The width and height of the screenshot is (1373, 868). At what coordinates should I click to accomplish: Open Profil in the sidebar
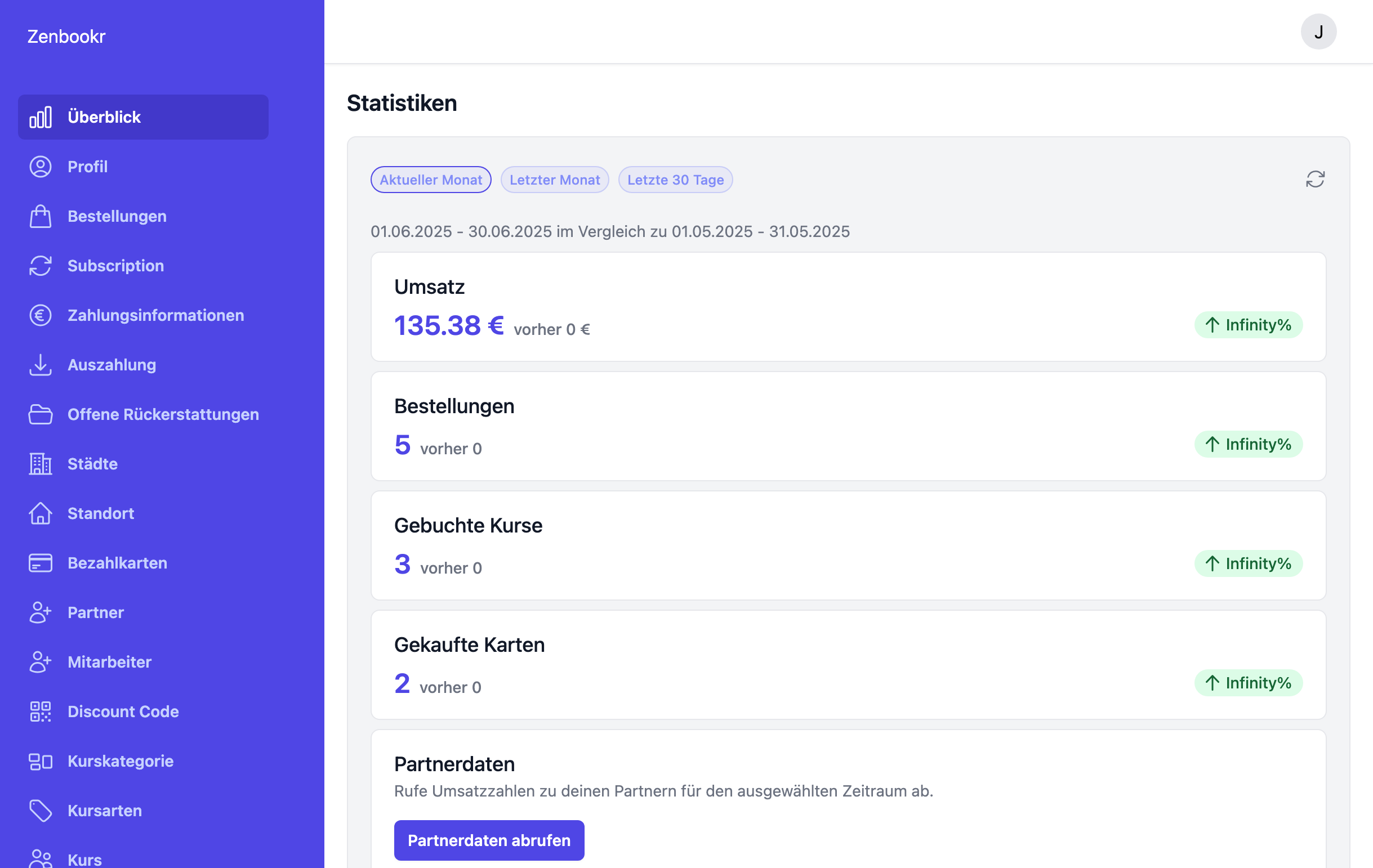click(x=143, y=167)
